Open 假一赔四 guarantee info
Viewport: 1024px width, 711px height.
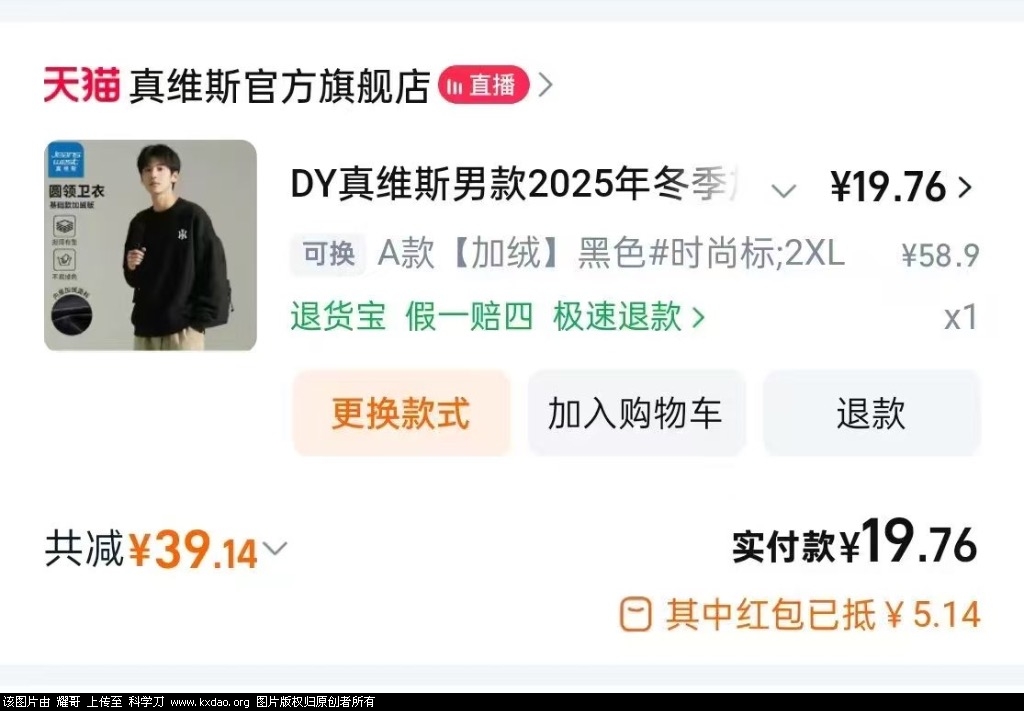tap(469, 317)
